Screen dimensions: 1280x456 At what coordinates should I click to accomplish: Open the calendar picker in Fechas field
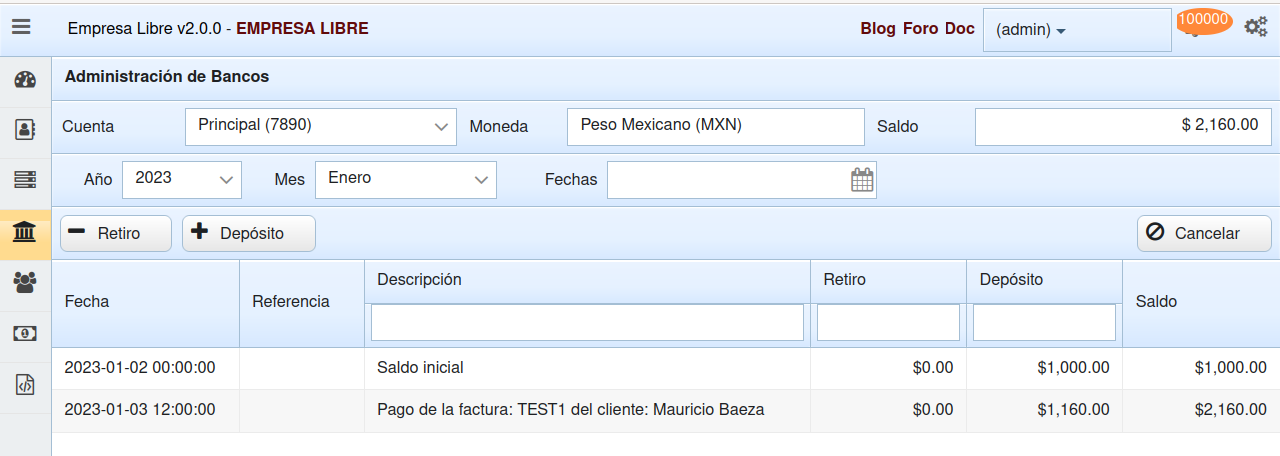coord(862,180)
